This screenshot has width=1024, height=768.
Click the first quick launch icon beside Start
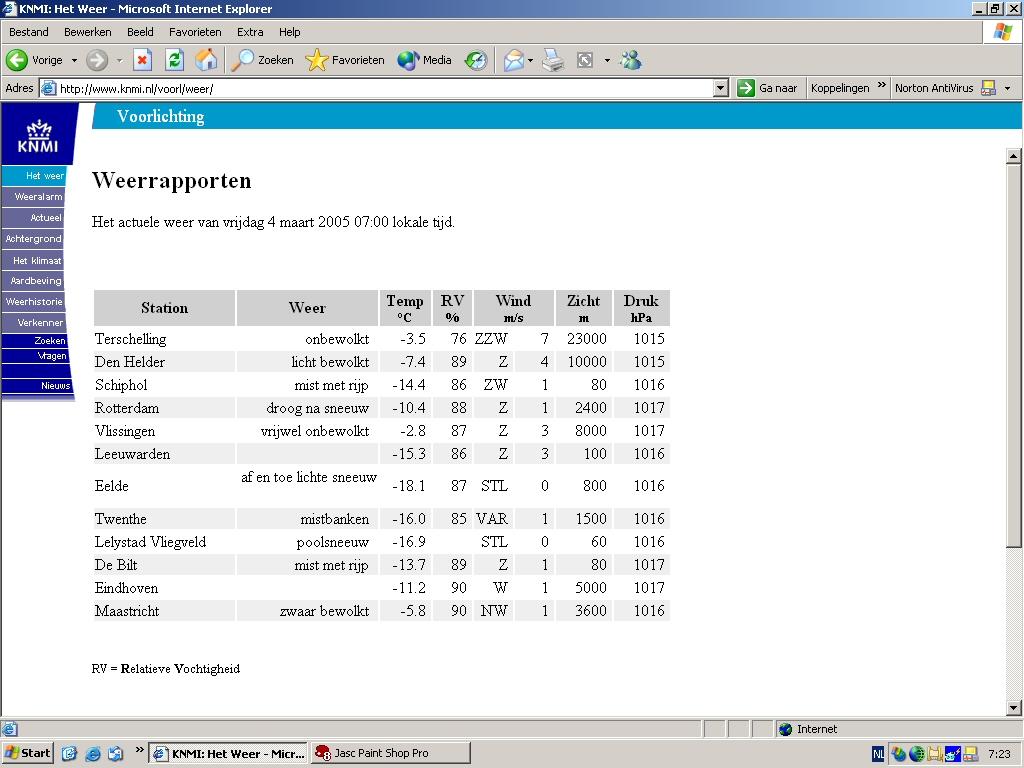(69, 754)
